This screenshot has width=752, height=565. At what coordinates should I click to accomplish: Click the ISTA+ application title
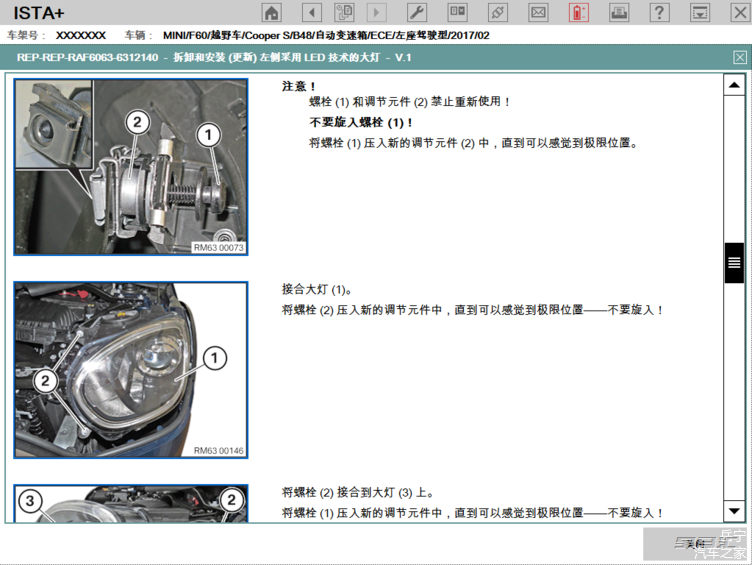click(x=38, y=13)
